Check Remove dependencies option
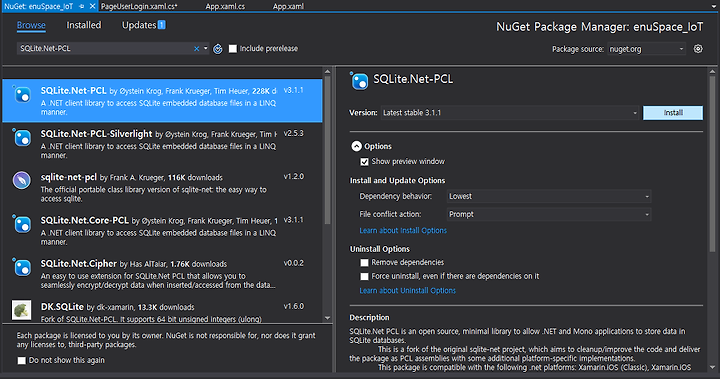This screenshot has width=720, height=379. click(364, 263)
